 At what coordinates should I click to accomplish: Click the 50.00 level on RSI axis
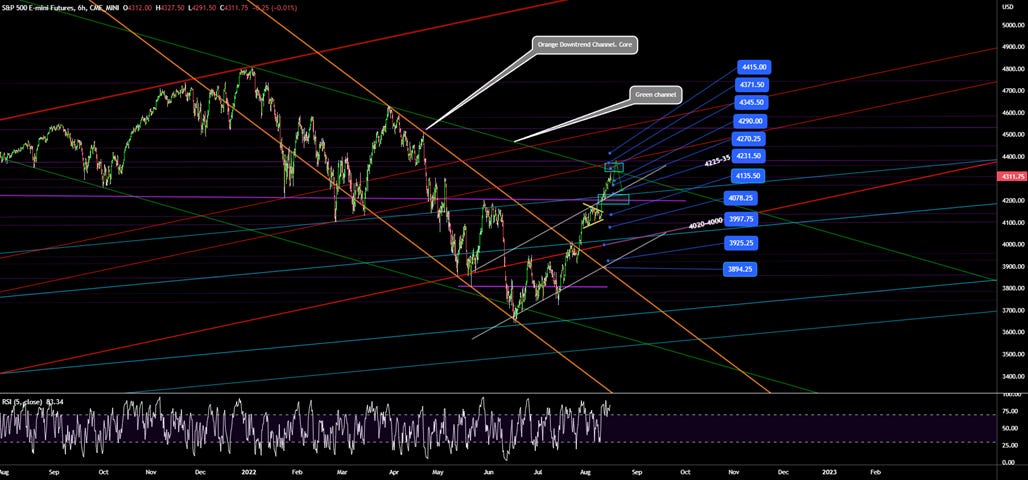click(1010, 428)
